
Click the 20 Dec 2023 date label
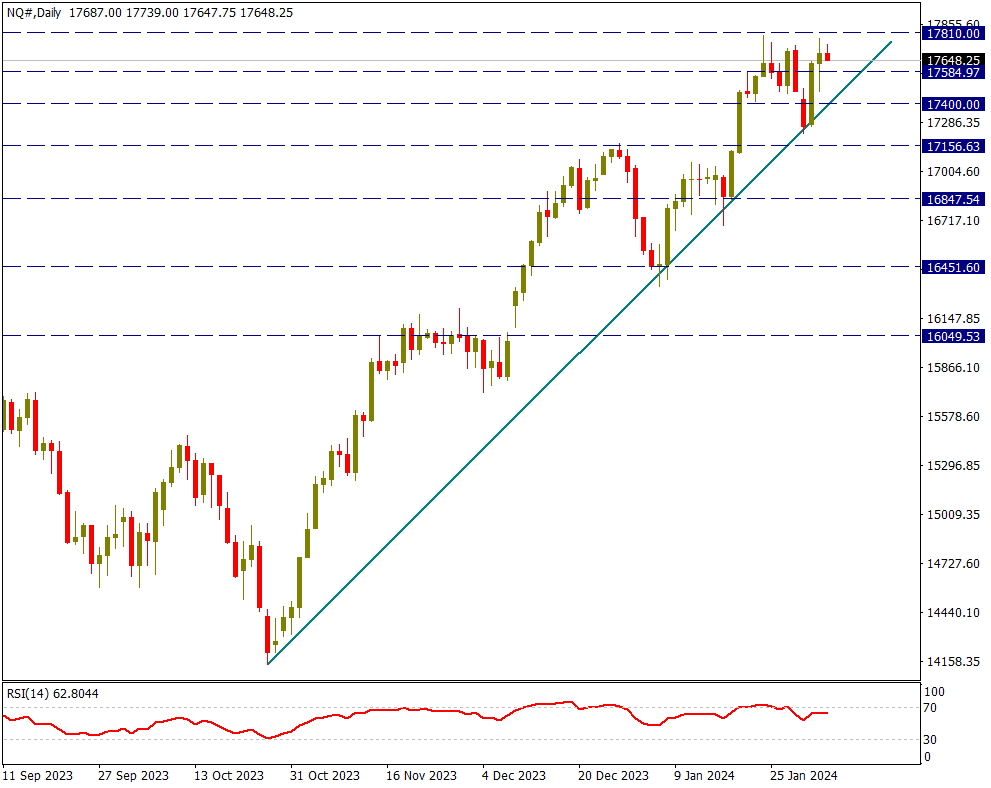pos(613,775)
